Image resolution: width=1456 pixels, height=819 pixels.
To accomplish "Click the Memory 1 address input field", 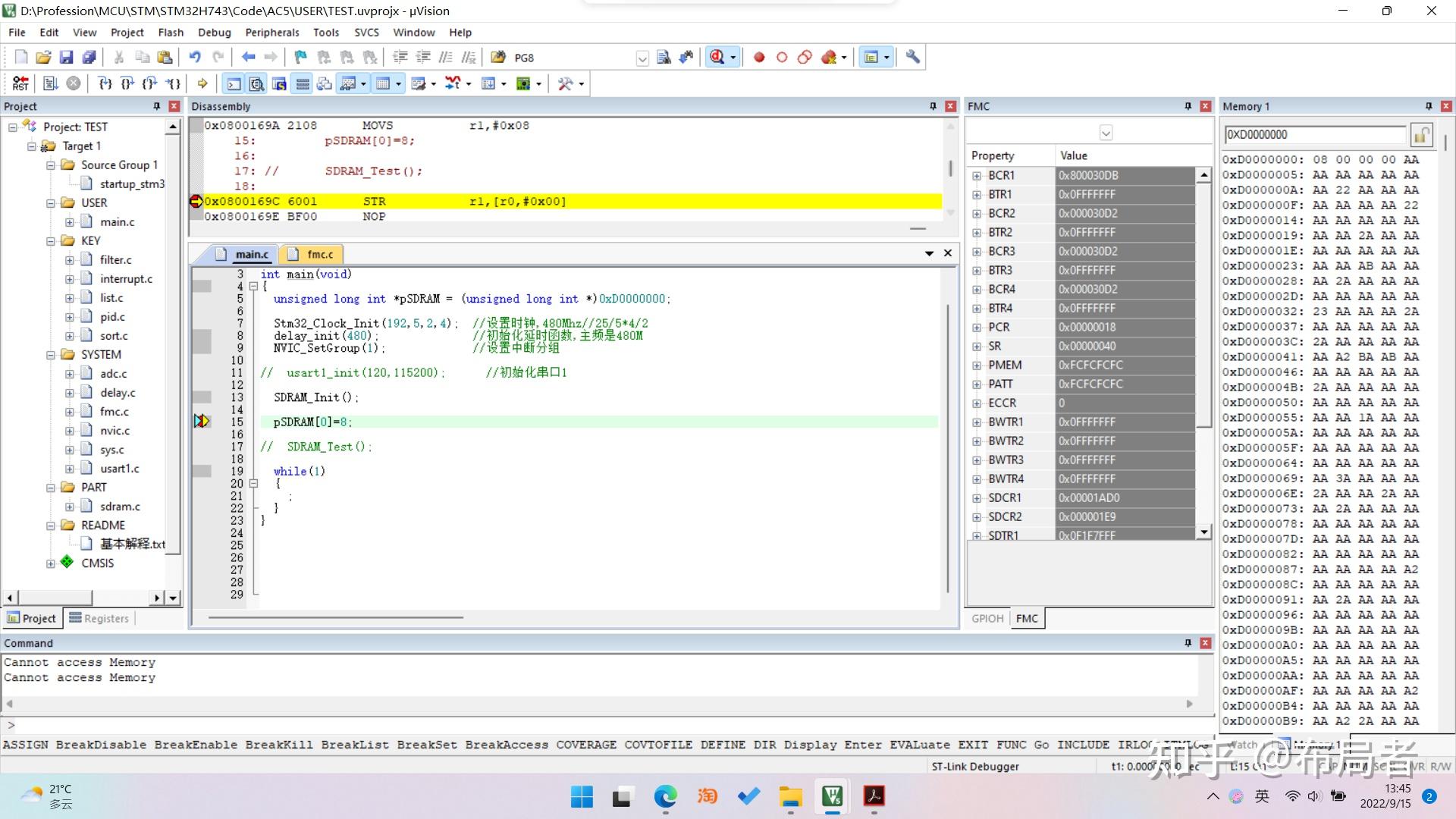I will 1314,135.
